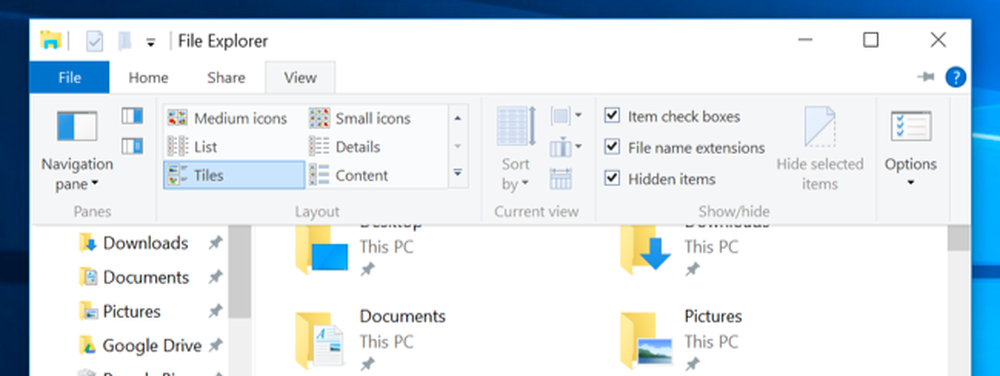1000x376 pixels.
Task: Open the File menu tab
Action: (70, 78)
